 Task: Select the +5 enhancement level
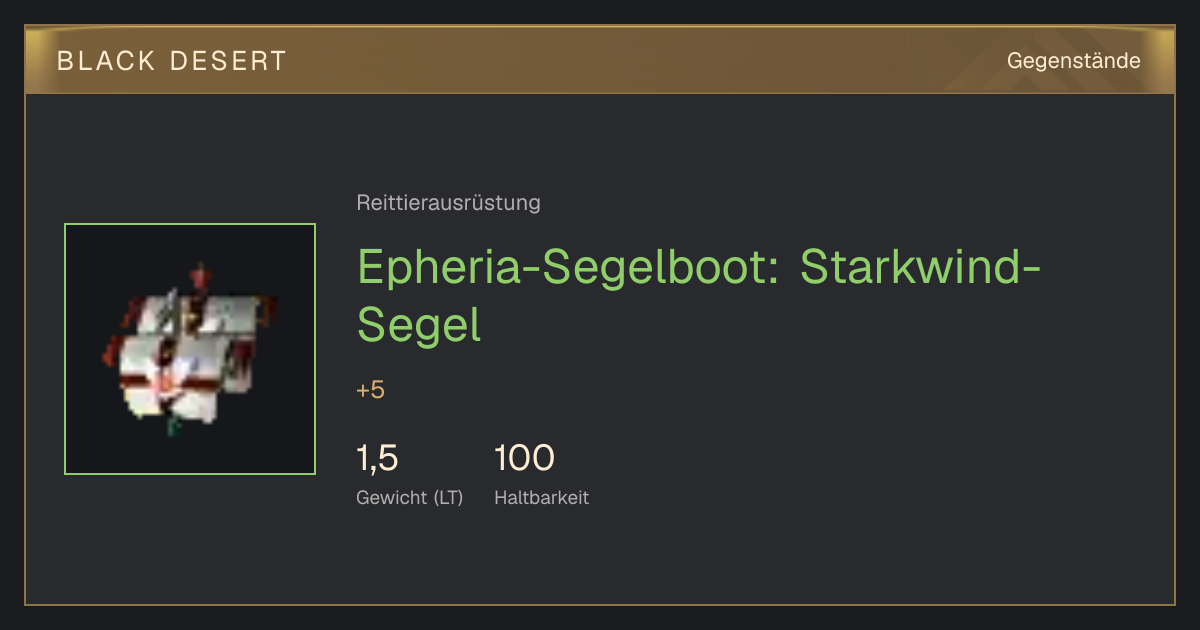click(370, 390)
